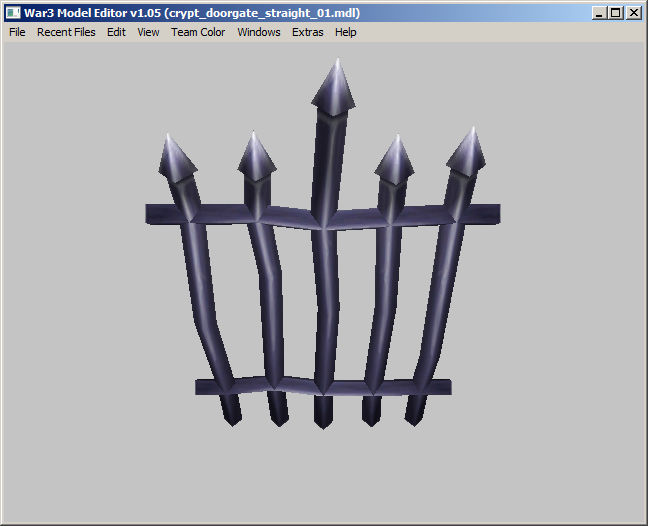Click the application icon in title bar
648x526 pixels.
tap(13, 13)
